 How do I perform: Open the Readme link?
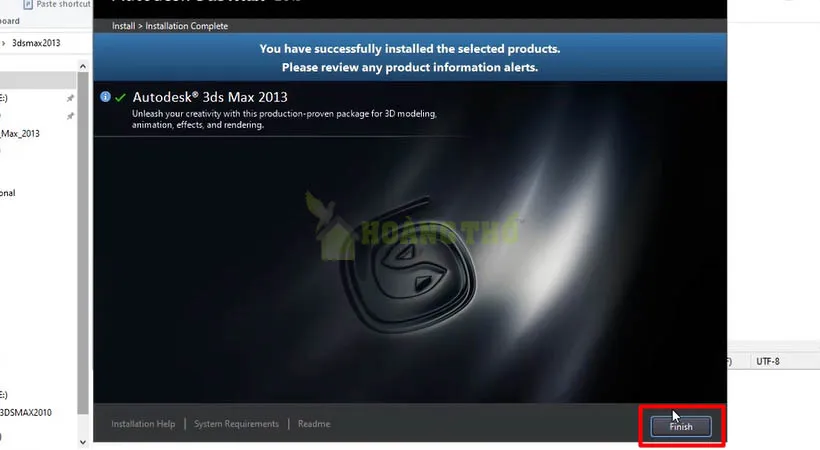(x=314, y=424)
